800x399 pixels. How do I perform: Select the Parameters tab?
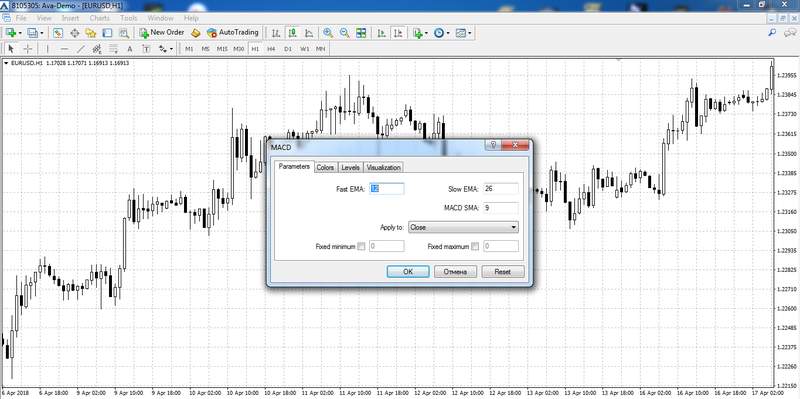pos(294,166)
